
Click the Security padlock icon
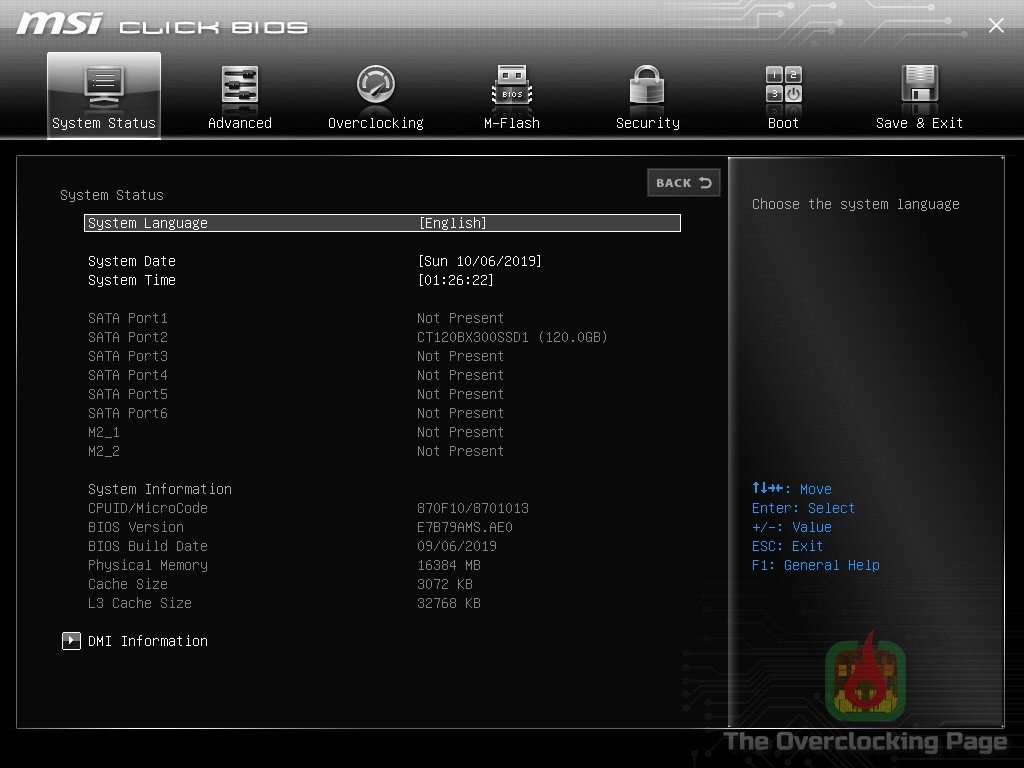tap(646, 85)
